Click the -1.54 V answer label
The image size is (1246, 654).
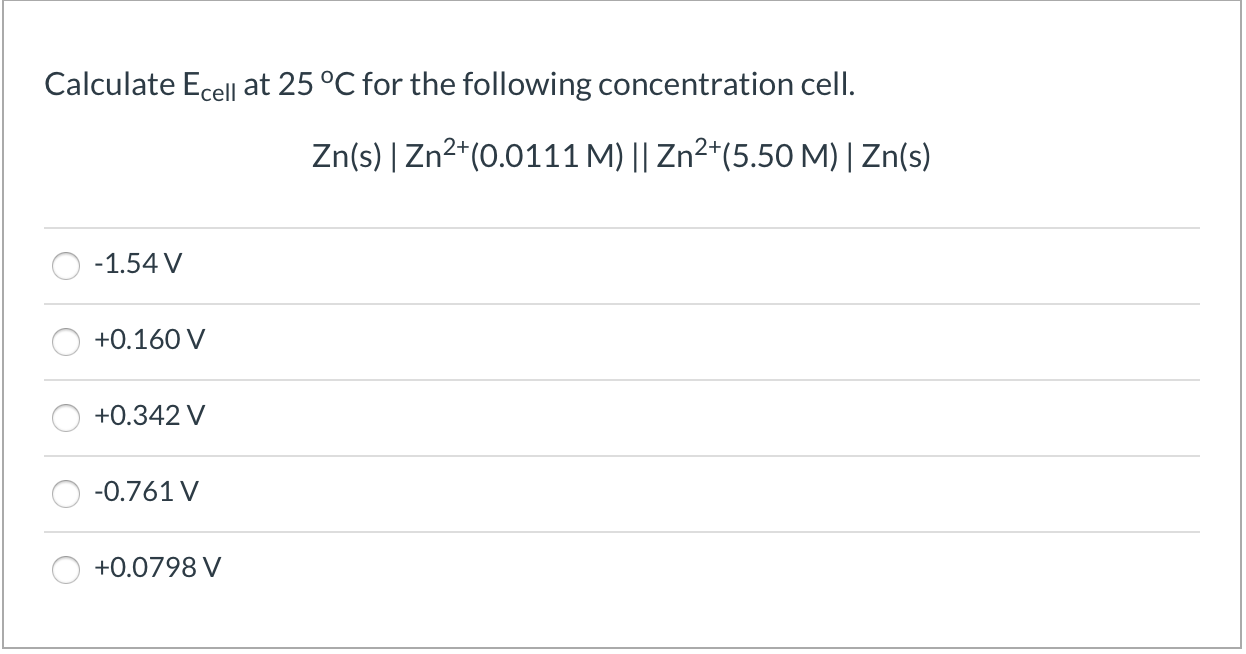(x=137, y=265)
